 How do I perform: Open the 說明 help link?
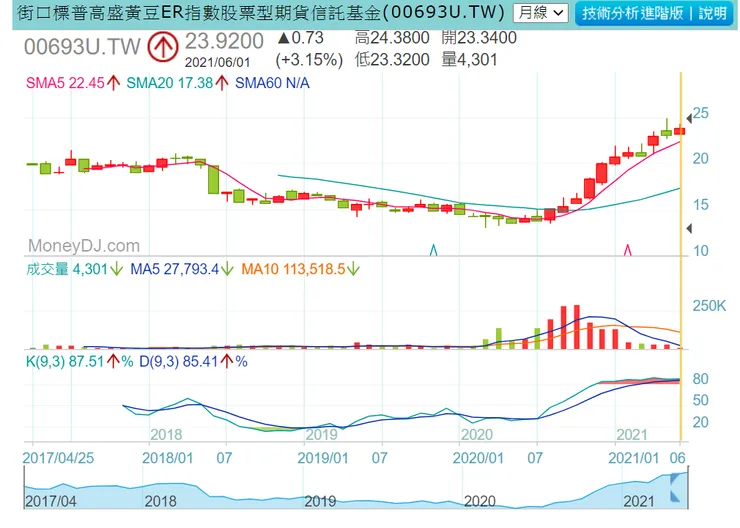[713, 13]
